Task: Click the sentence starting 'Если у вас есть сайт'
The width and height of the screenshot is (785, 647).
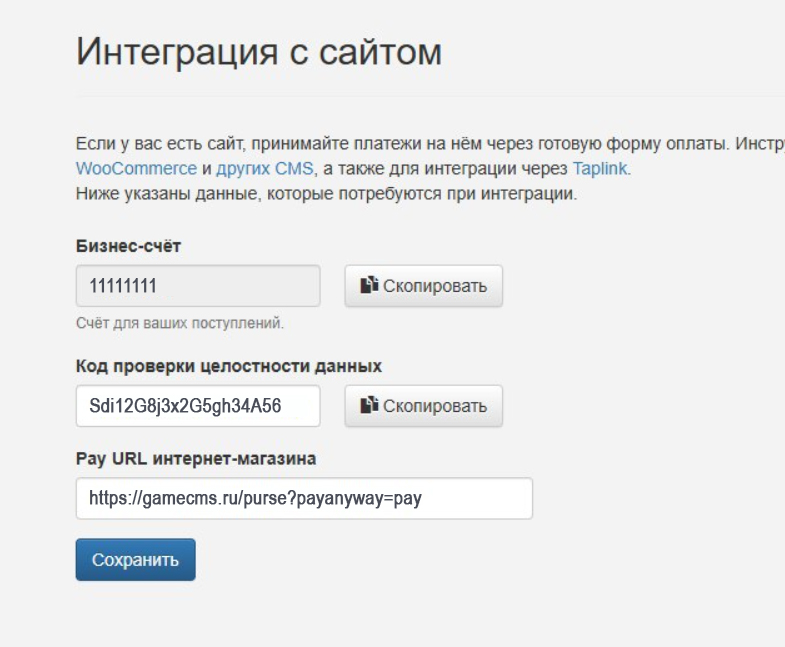Action: pyautogui.click(x=400, y=142)
